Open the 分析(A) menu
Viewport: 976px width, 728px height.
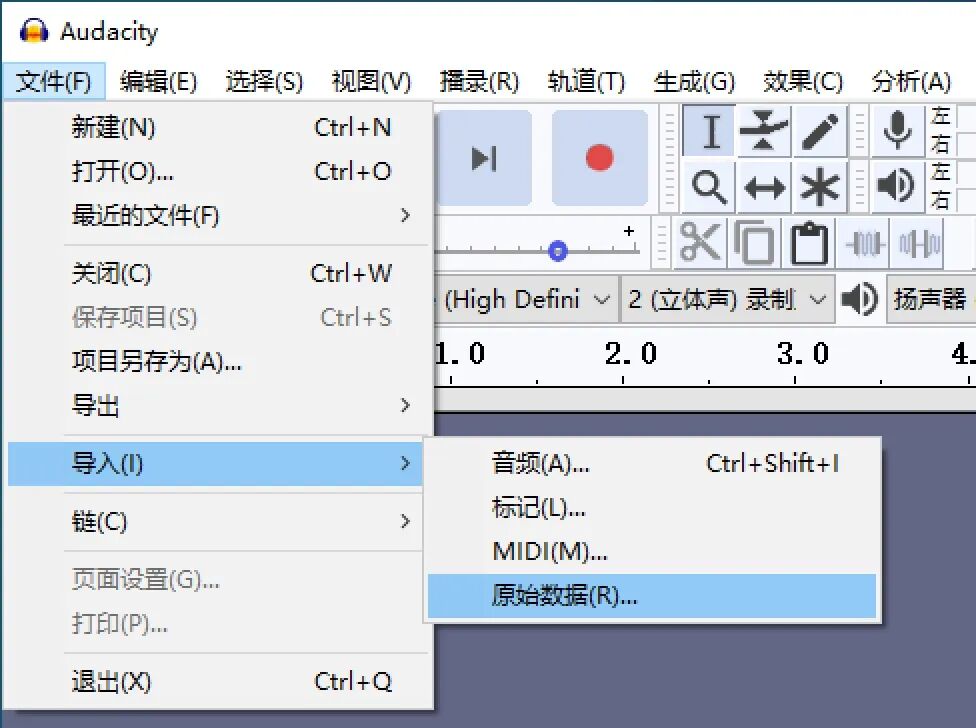911,82
